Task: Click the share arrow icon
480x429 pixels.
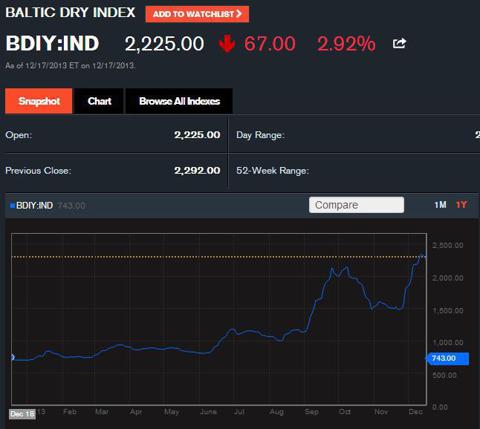Action: point(399,43)
